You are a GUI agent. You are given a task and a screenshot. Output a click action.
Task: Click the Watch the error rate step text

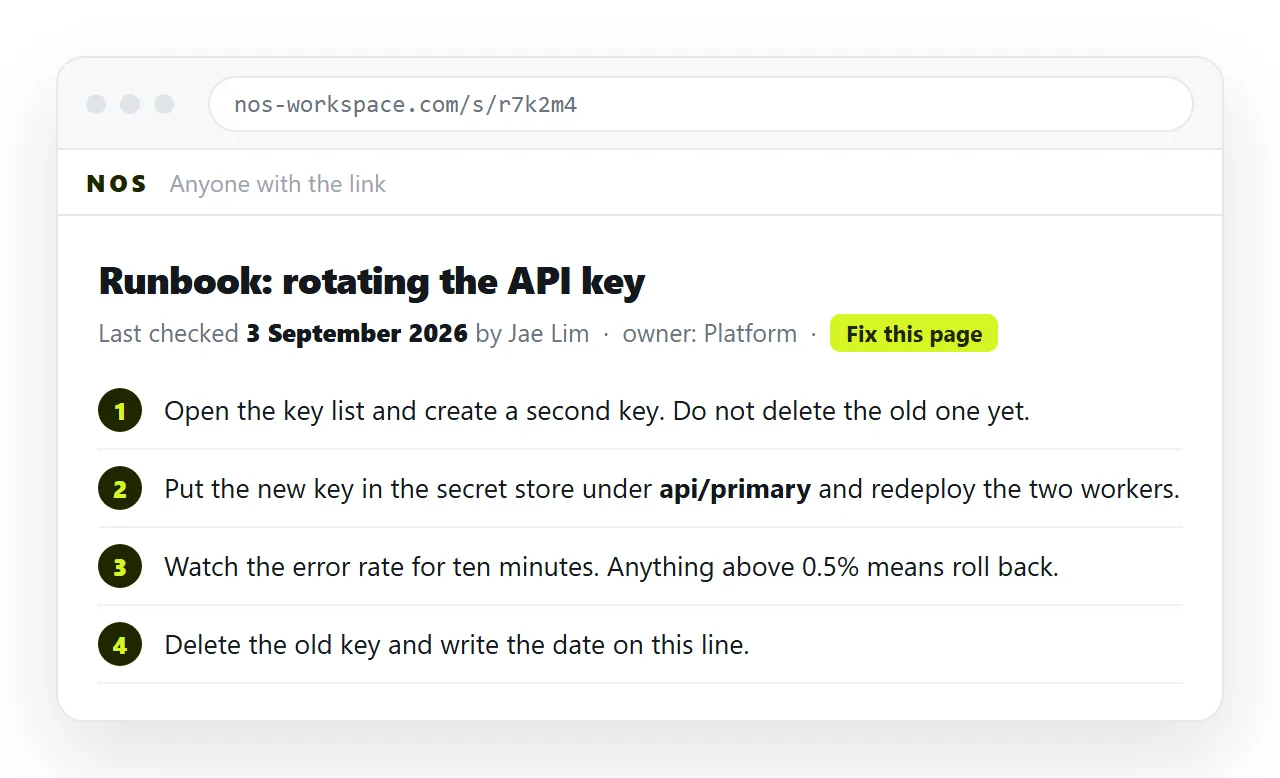pyautogui.click(x=611, y=567)
